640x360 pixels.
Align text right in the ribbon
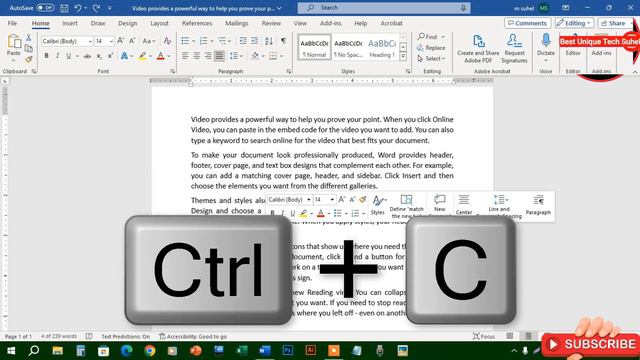(x=208, y=56)
